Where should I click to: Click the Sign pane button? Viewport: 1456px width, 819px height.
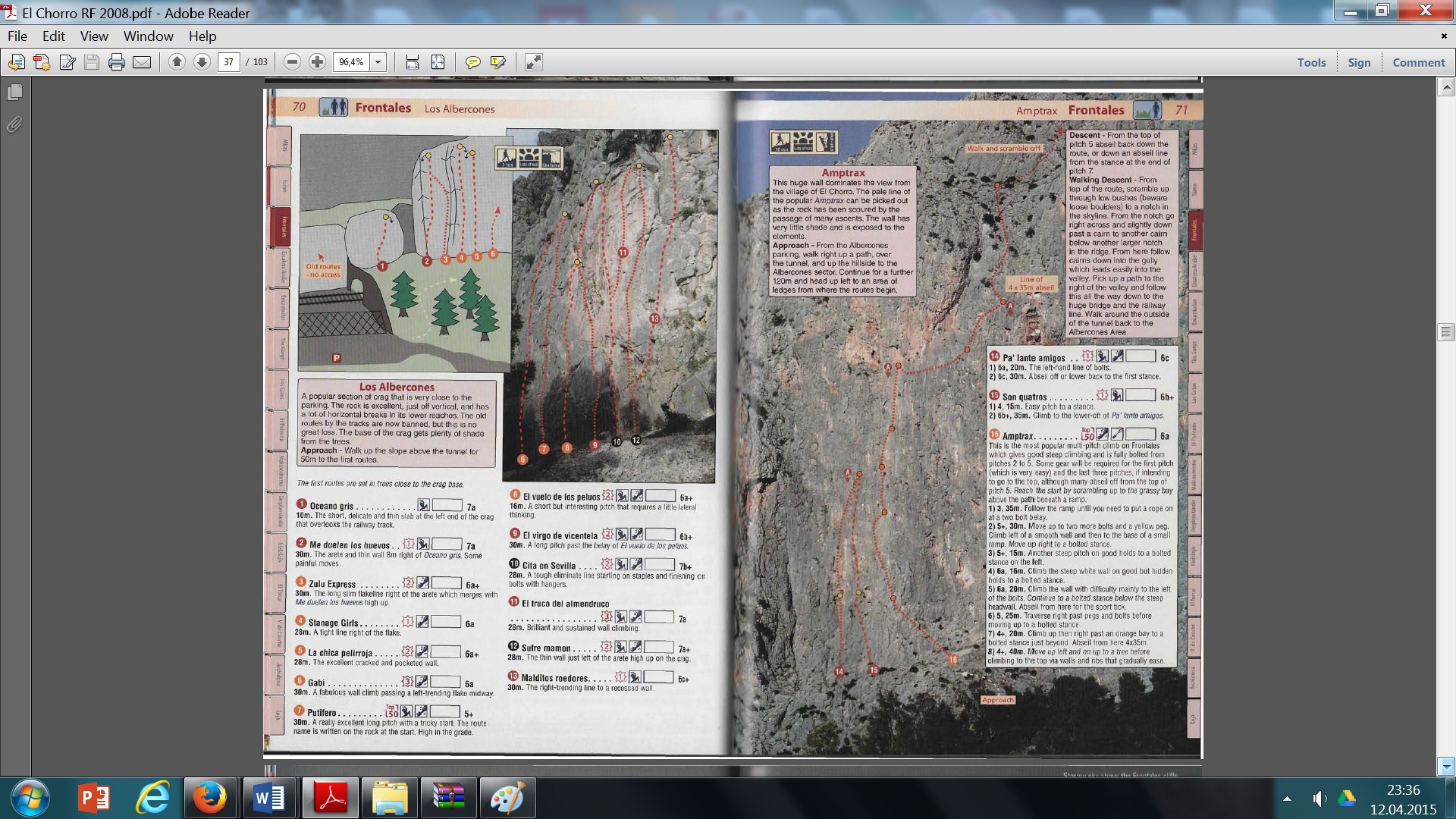point(1359,62)
